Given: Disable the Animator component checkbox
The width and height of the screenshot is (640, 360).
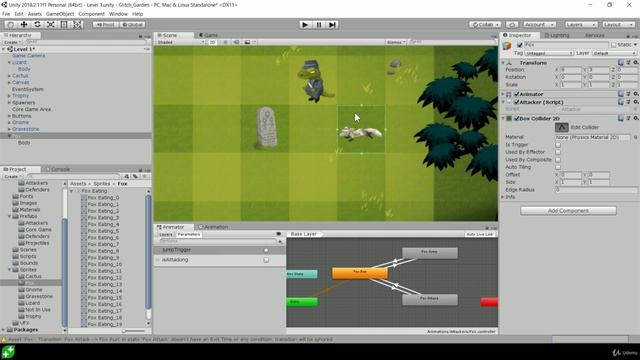Looking at the screenshot, I should point(516,94).
